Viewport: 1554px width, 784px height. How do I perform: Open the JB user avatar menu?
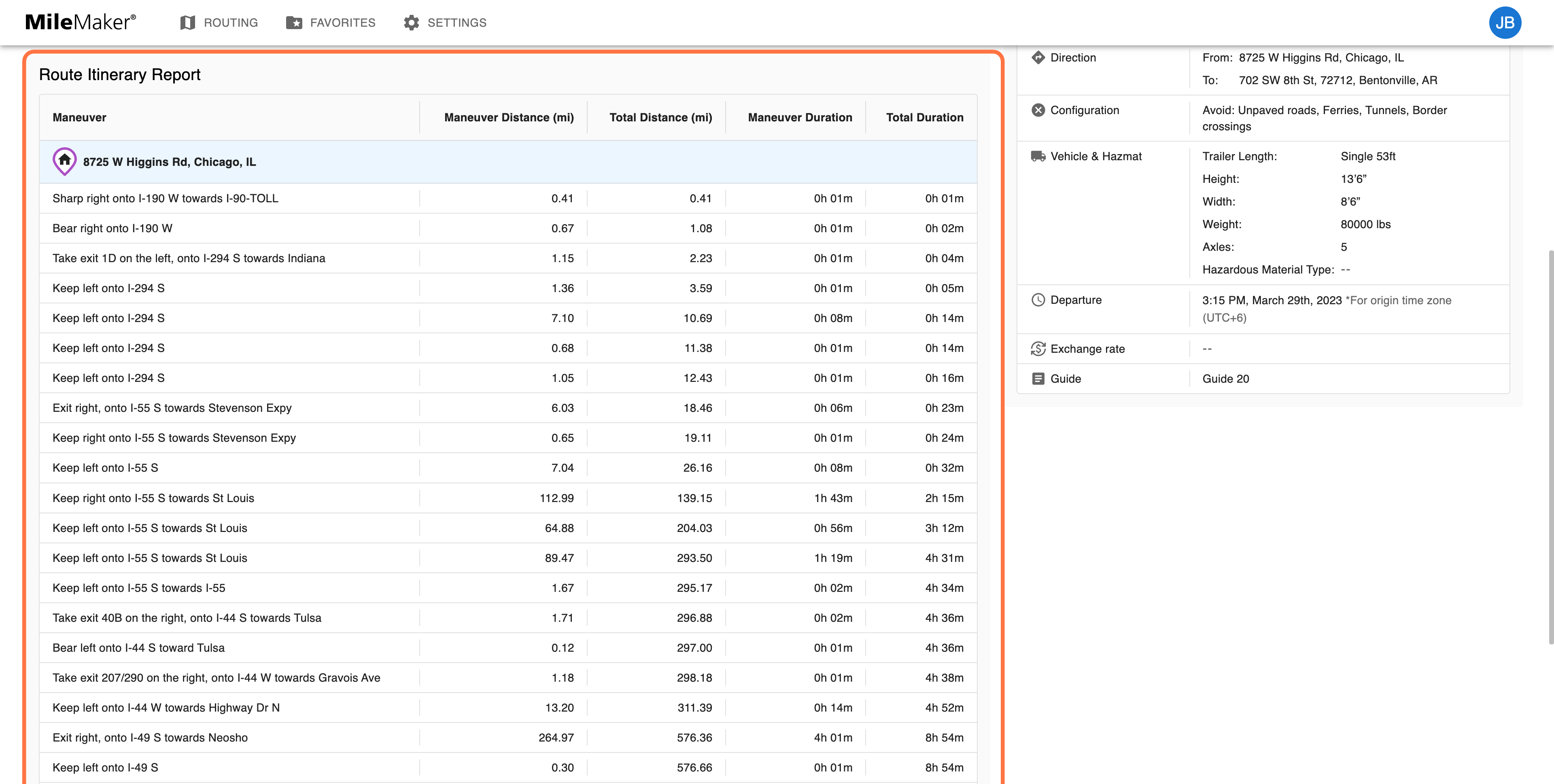click(1505, 22)
